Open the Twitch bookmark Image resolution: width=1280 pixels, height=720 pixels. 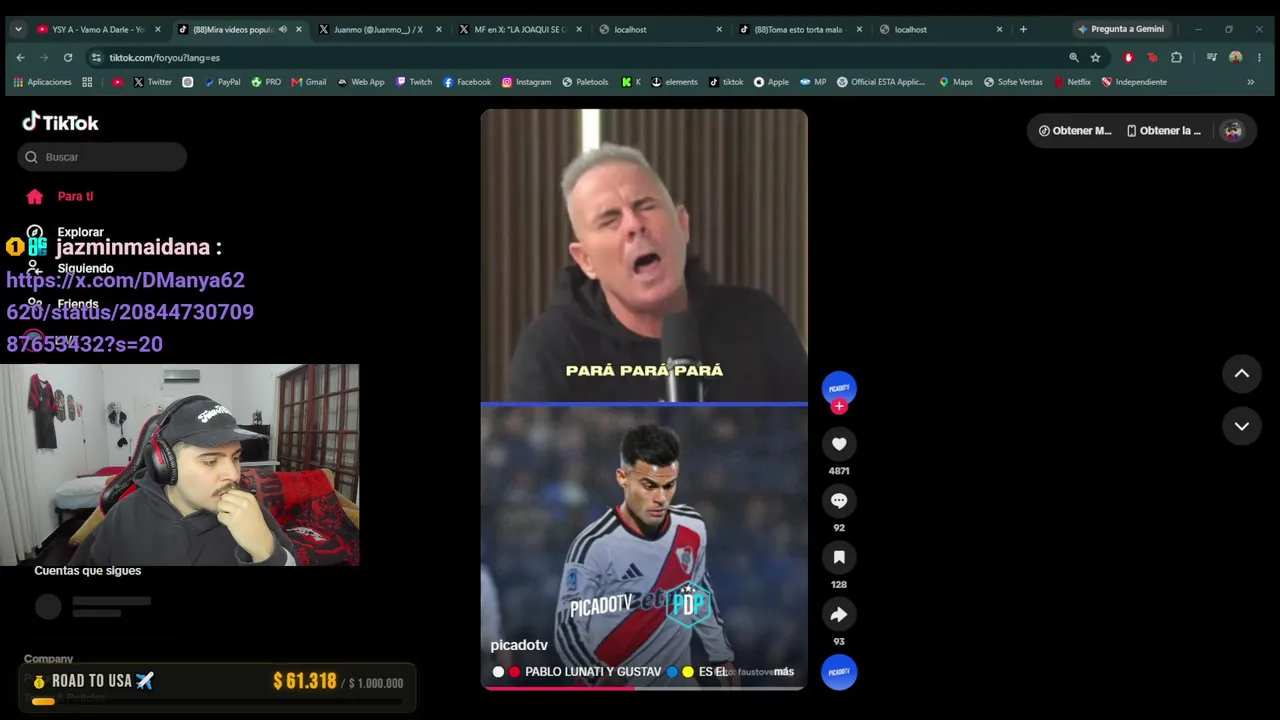click(x=414, y=82)
